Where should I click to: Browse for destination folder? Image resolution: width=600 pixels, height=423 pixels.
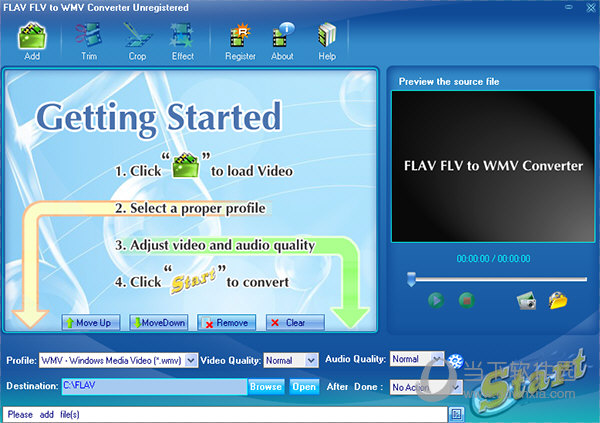point(266,387)
